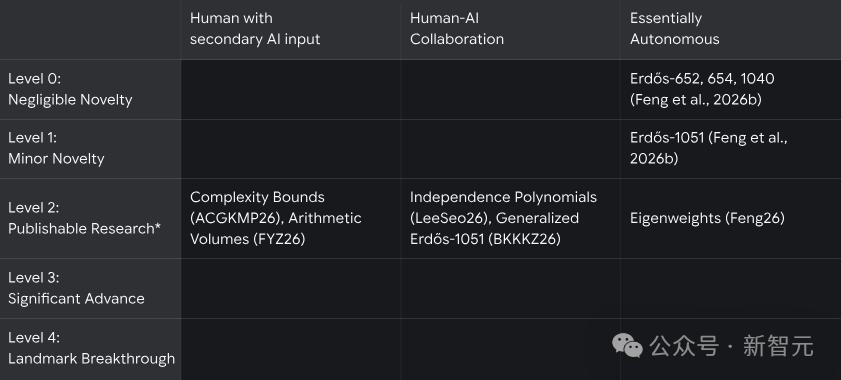Image resolution: width=841 pixels, height=380 pixels.
Task: Open the 'Feng et al., 2026b' citation in Level 0
Action: click(696, 100)
